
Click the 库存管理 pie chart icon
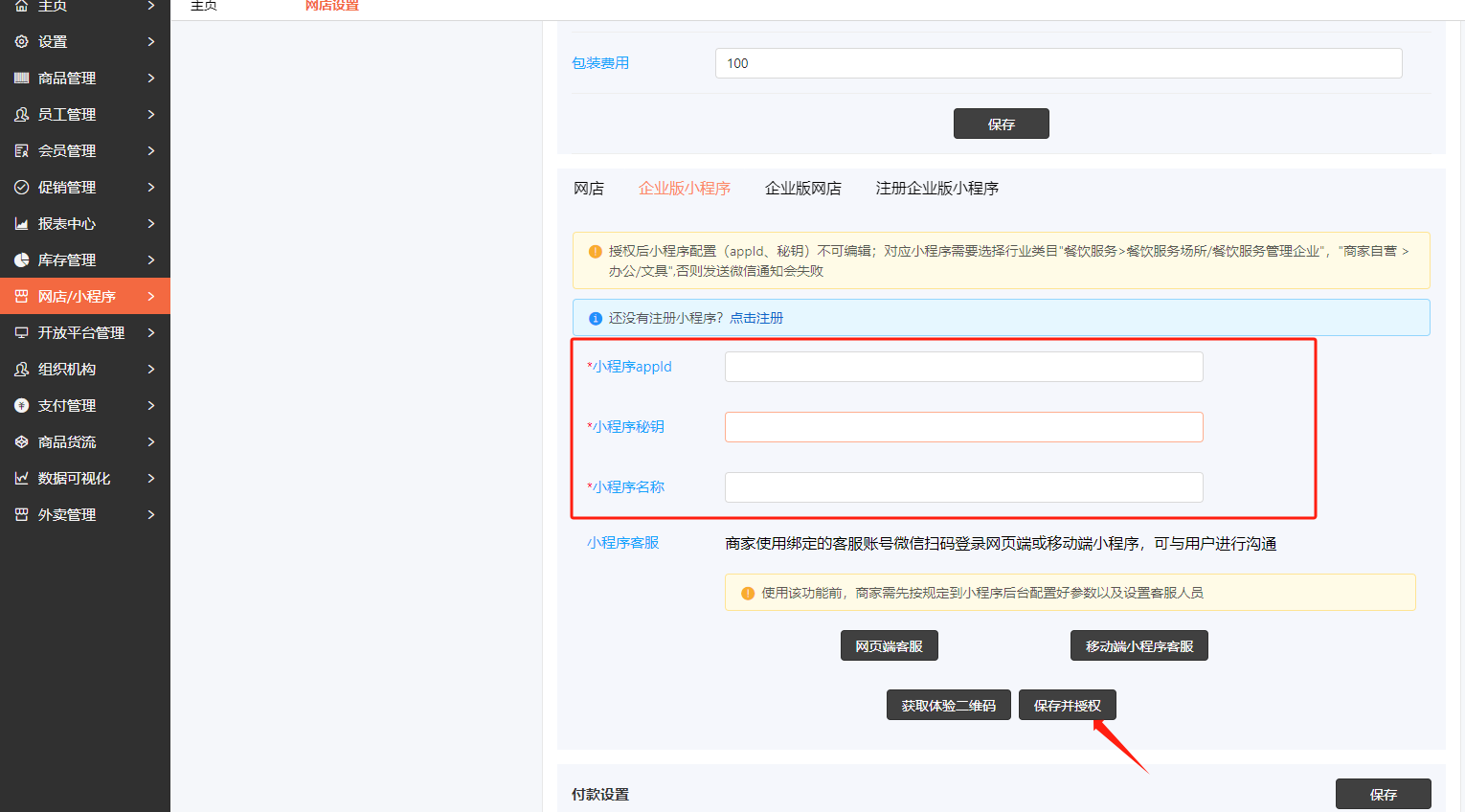[x=21, y=260]
